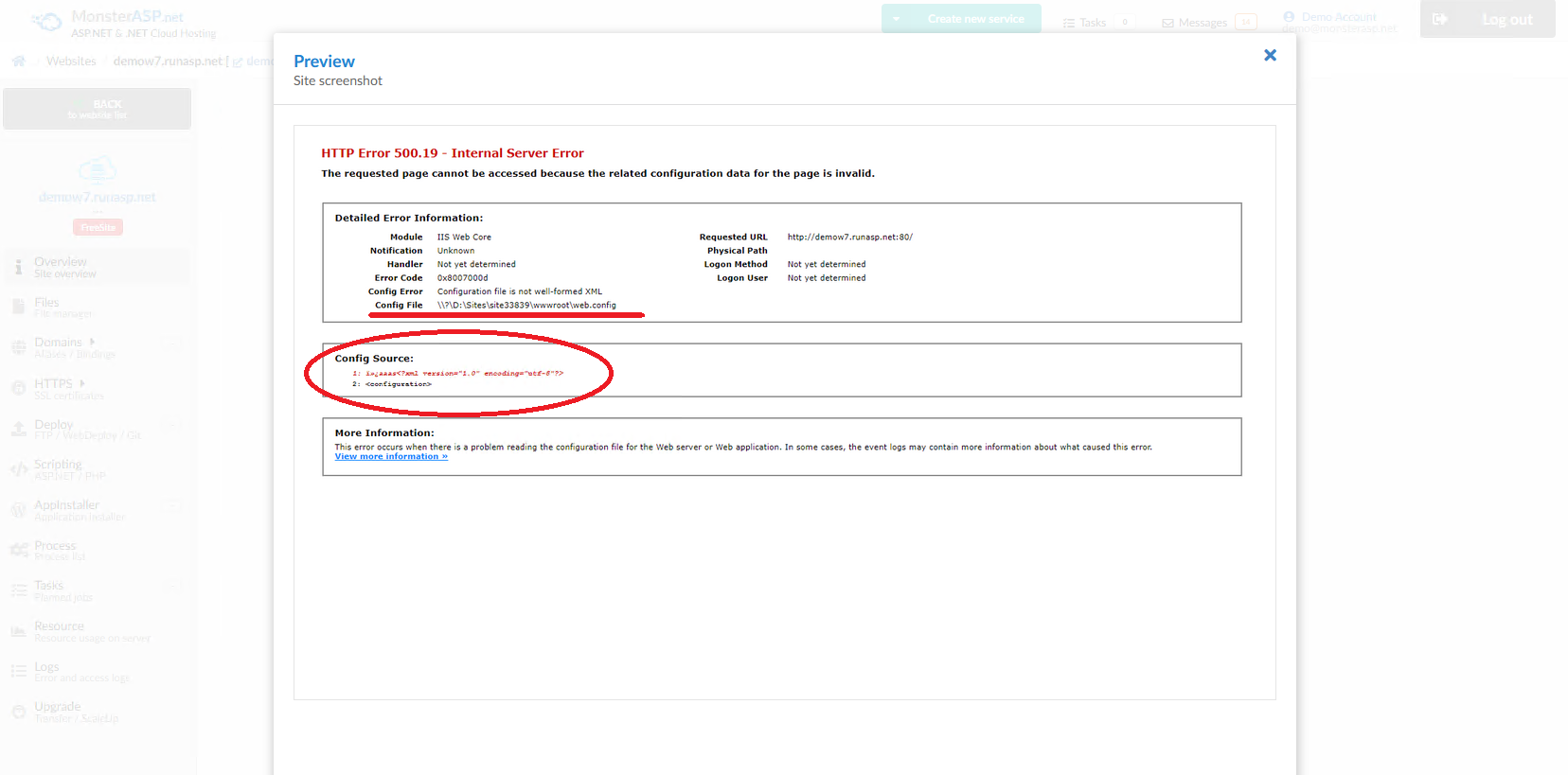
Task: Click the home icon in breadcrumb
Action: [x=18, y=62]
